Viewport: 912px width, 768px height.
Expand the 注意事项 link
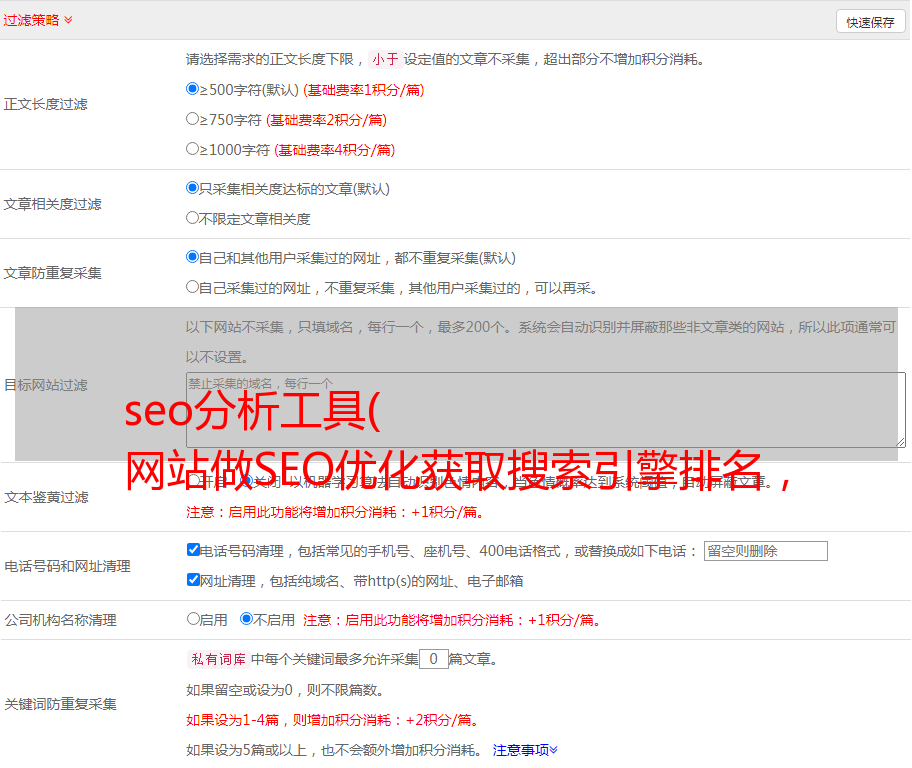click(524, 750)
